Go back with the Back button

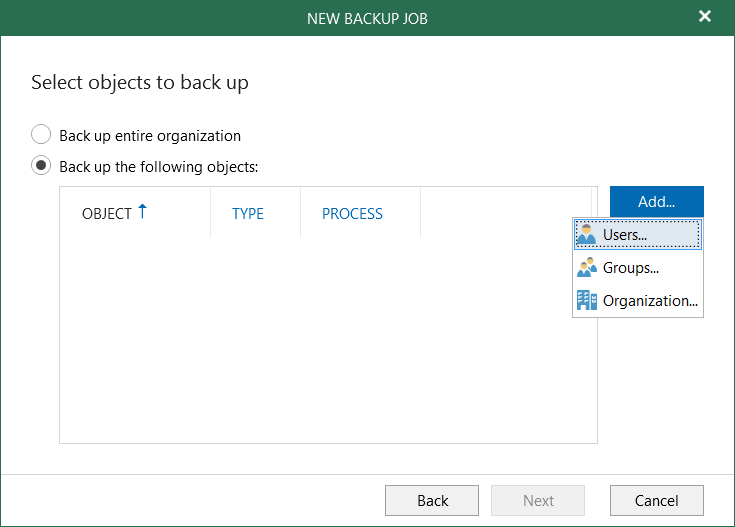point(432,500)
